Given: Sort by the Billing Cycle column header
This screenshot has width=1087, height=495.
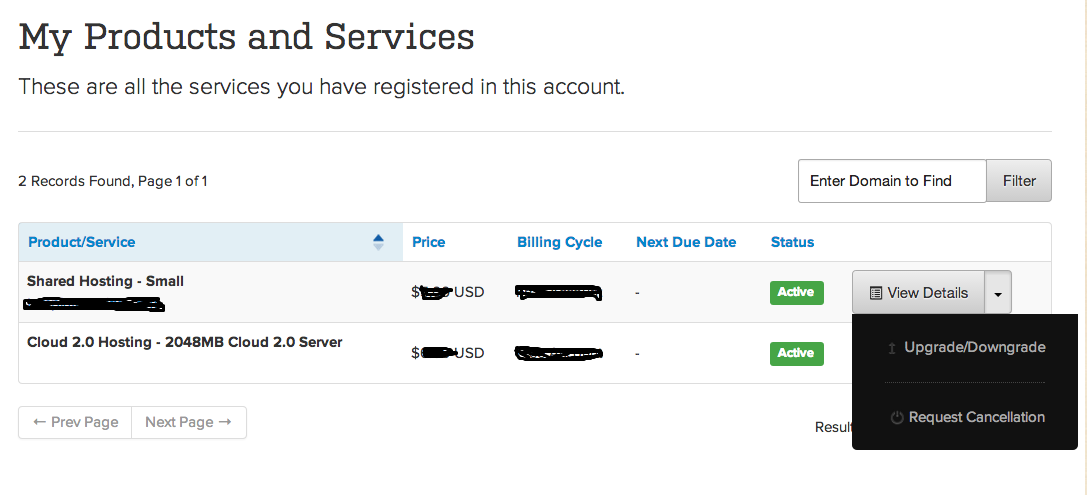Looking at the screenshot, I should pos(559,242).
